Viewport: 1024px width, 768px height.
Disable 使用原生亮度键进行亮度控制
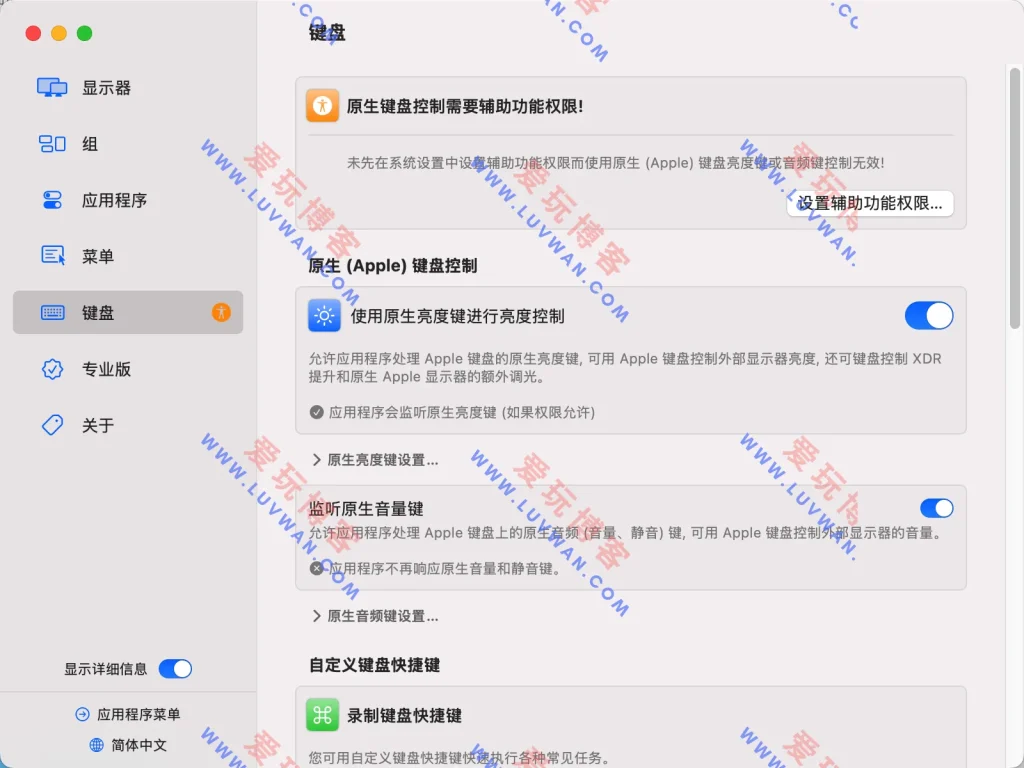(929, 315)
